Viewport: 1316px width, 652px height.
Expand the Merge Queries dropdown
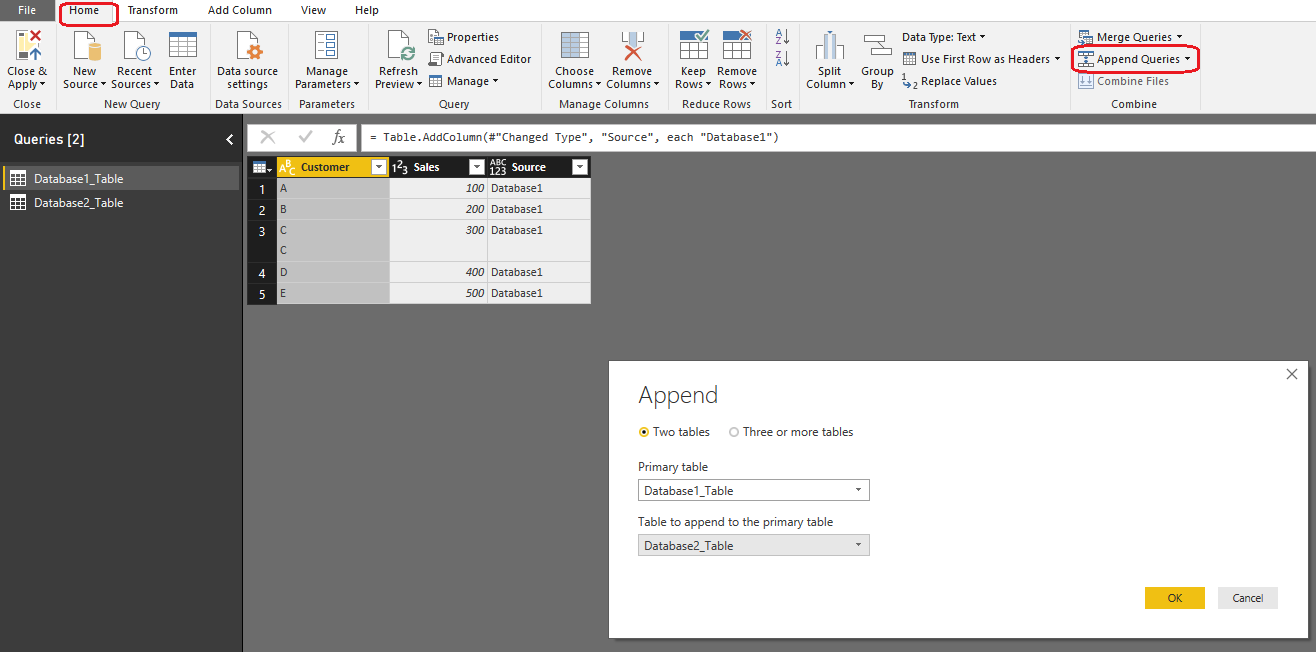coord(1179,37)
